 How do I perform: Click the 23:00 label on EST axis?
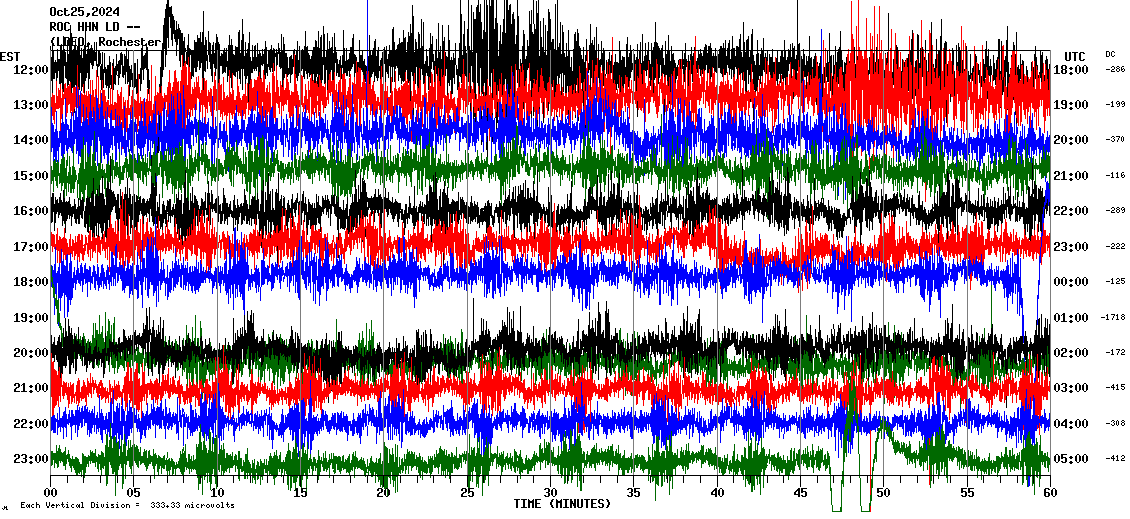(x=31, y=458)
